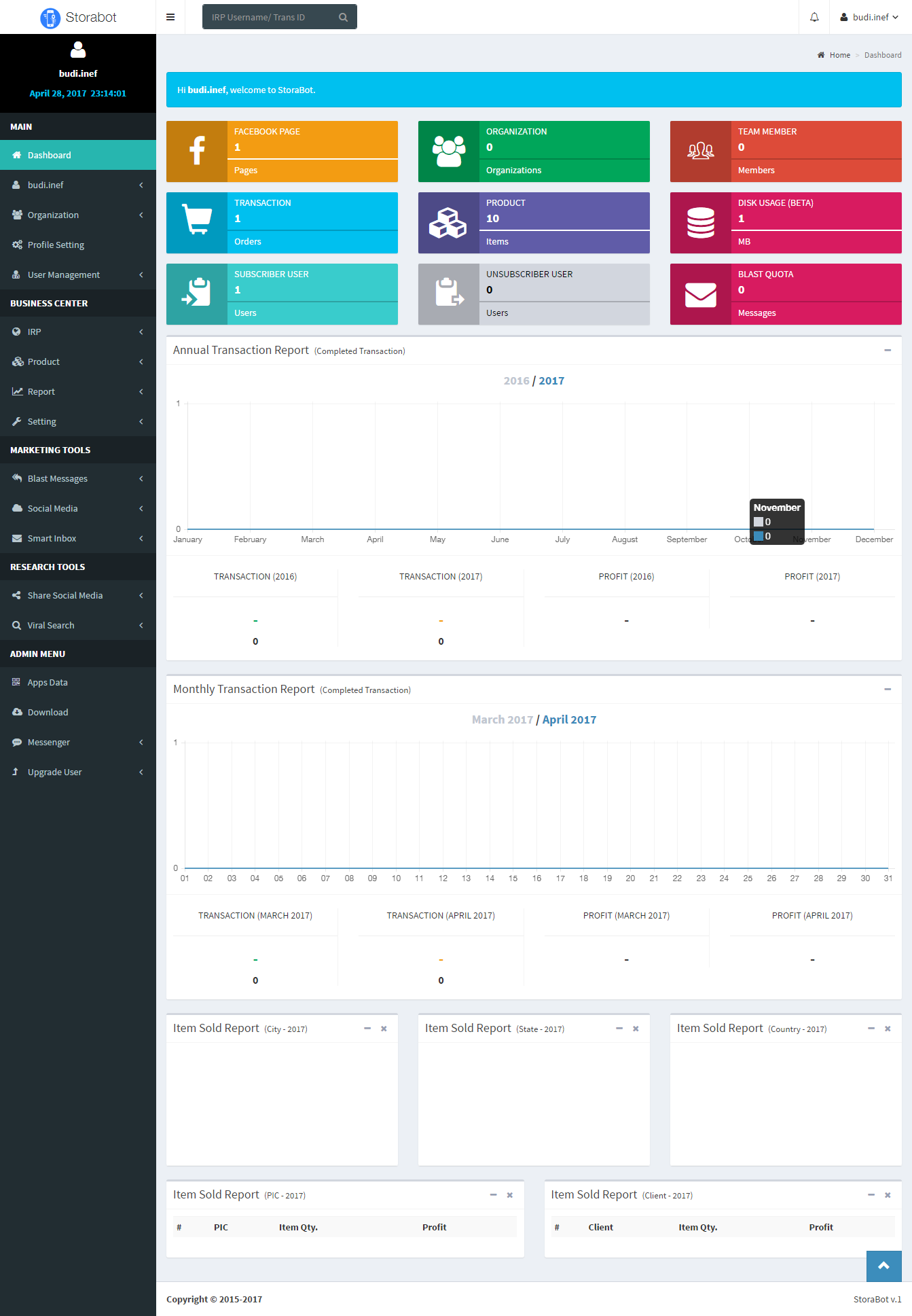Click the Product cubes icon

pos(449,223)
